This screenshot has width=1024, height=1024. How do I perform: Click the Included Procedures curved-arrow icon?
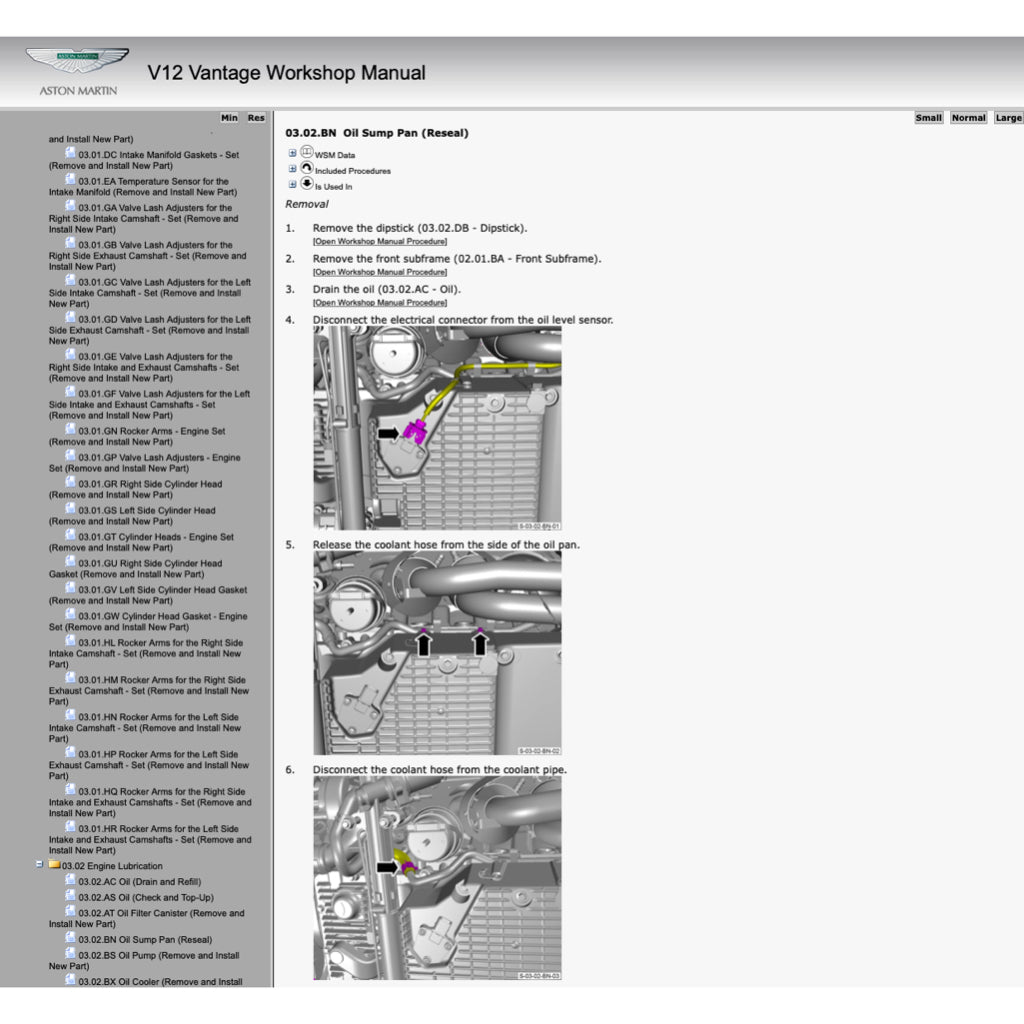coord(307,167)
